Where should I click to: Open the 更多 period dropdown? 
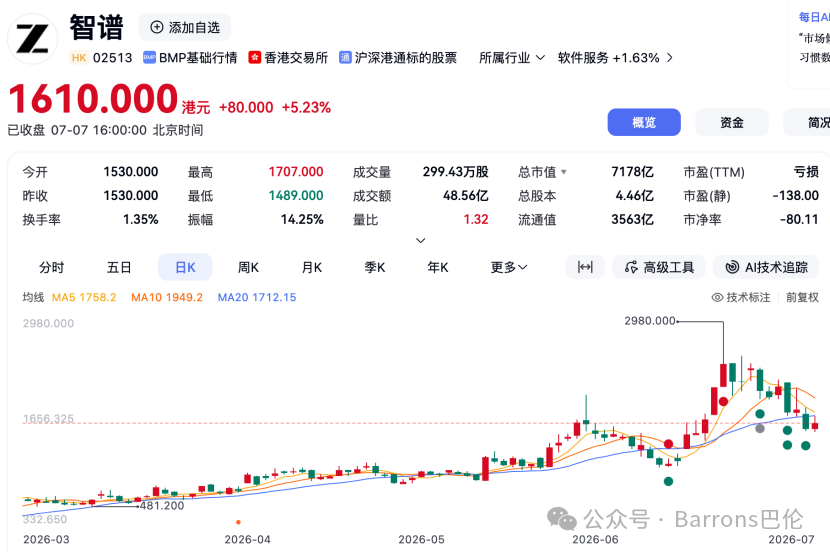click(509, 267)
